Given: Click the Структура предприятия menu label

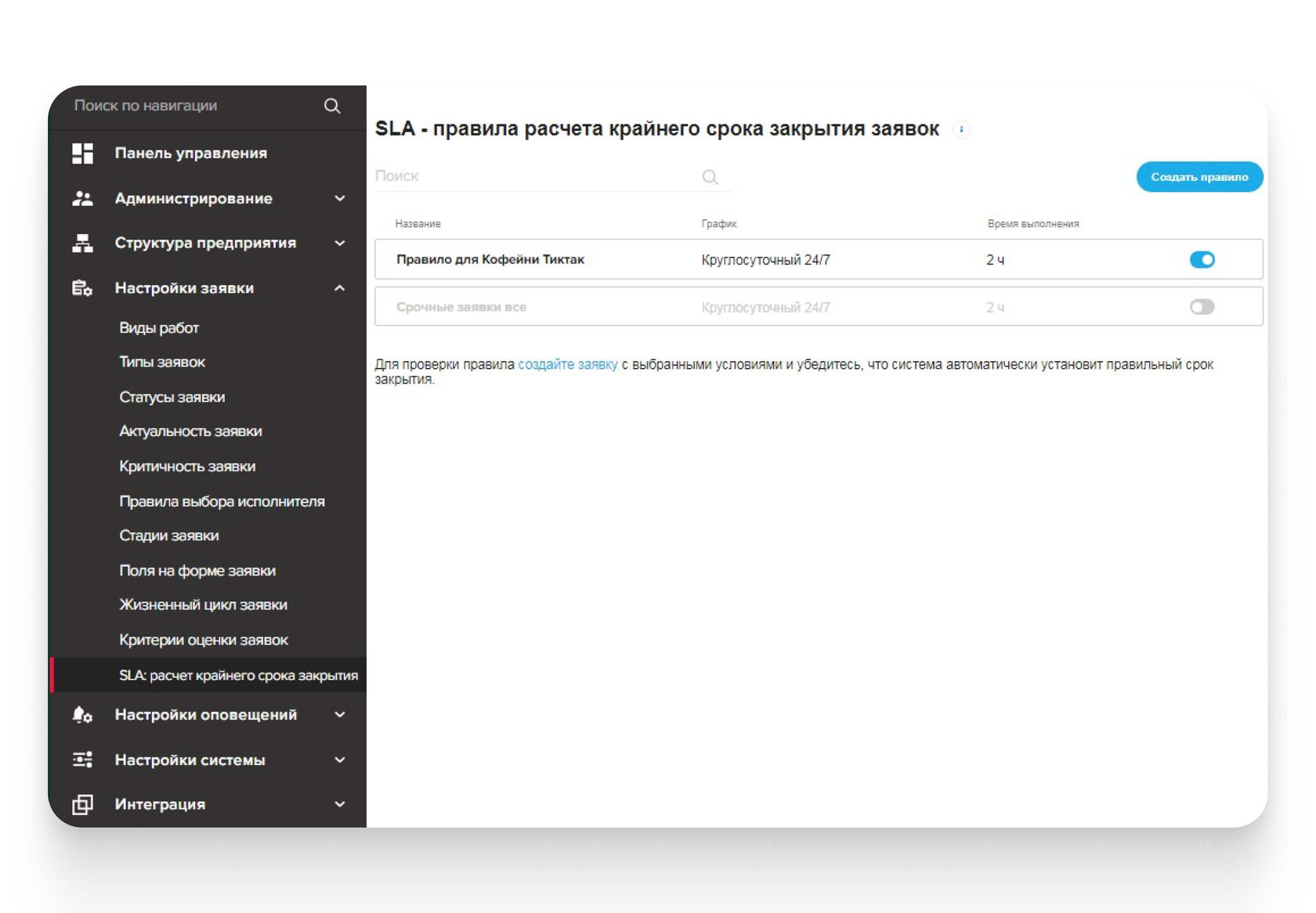Looking at the screenshot, I should pyautogui.click(x=205, y=243).
